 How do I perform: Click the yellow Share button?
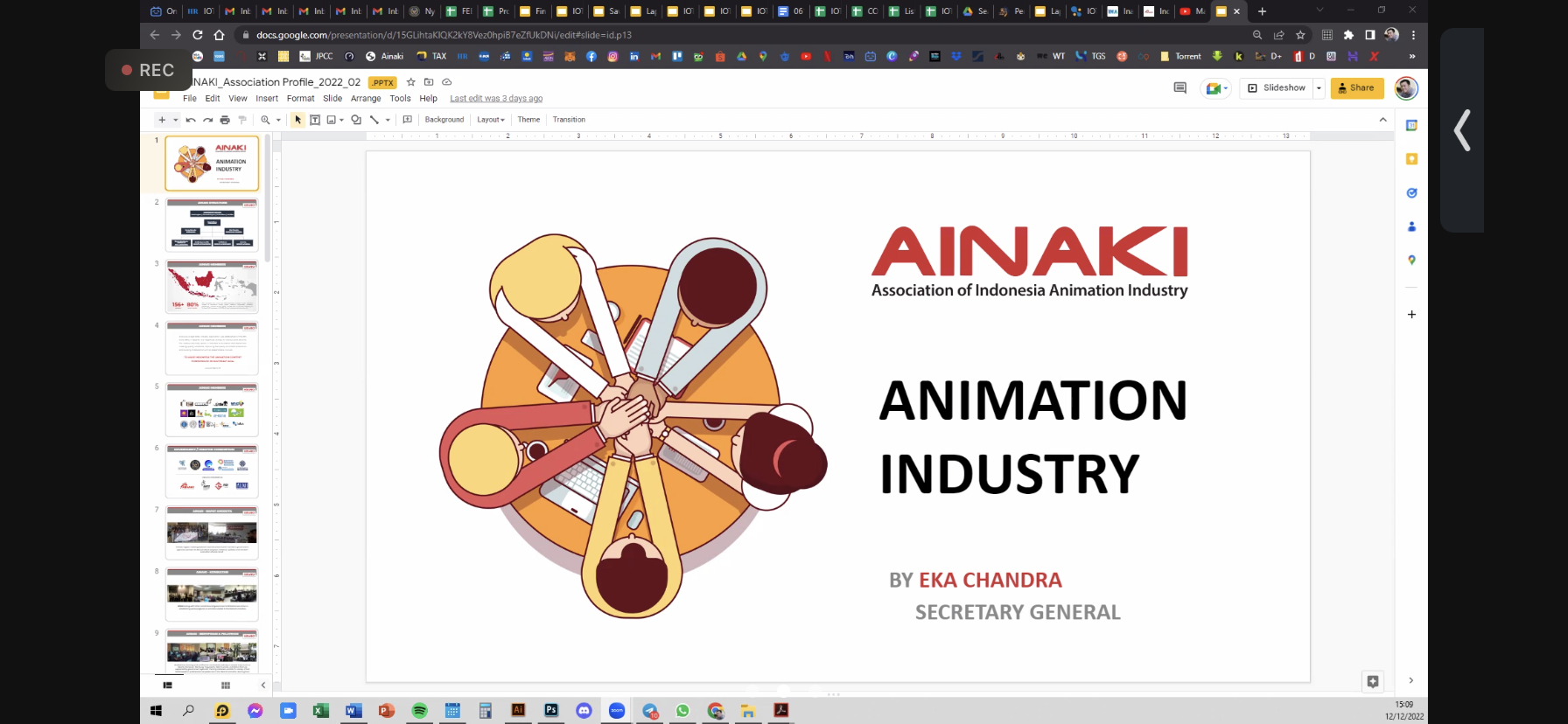(1357, 88)
